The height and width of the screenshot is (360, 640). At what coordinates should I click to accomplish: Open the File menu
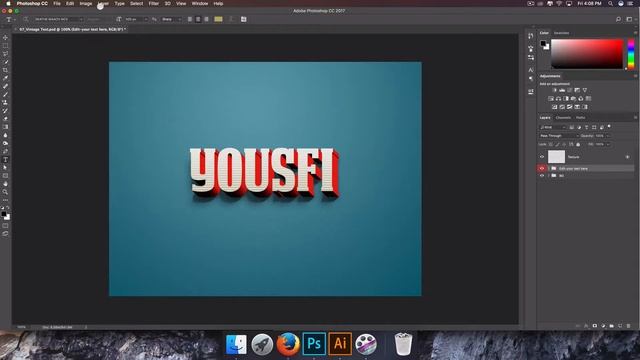tap(57, 3)
